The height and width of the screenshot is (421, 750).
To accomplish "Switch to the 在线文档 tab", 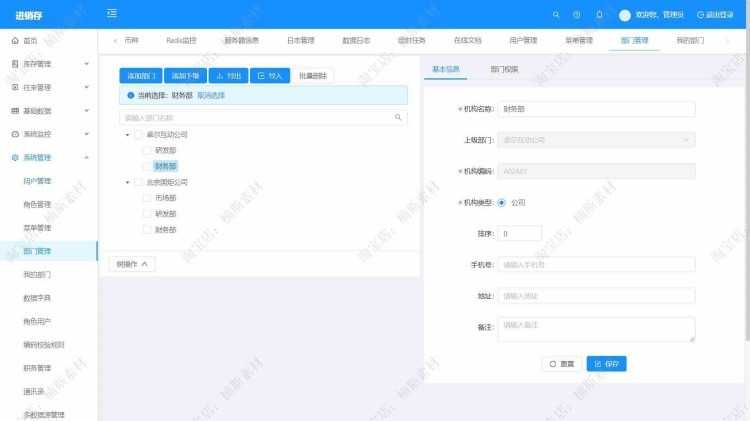I will tap(468, 41).
